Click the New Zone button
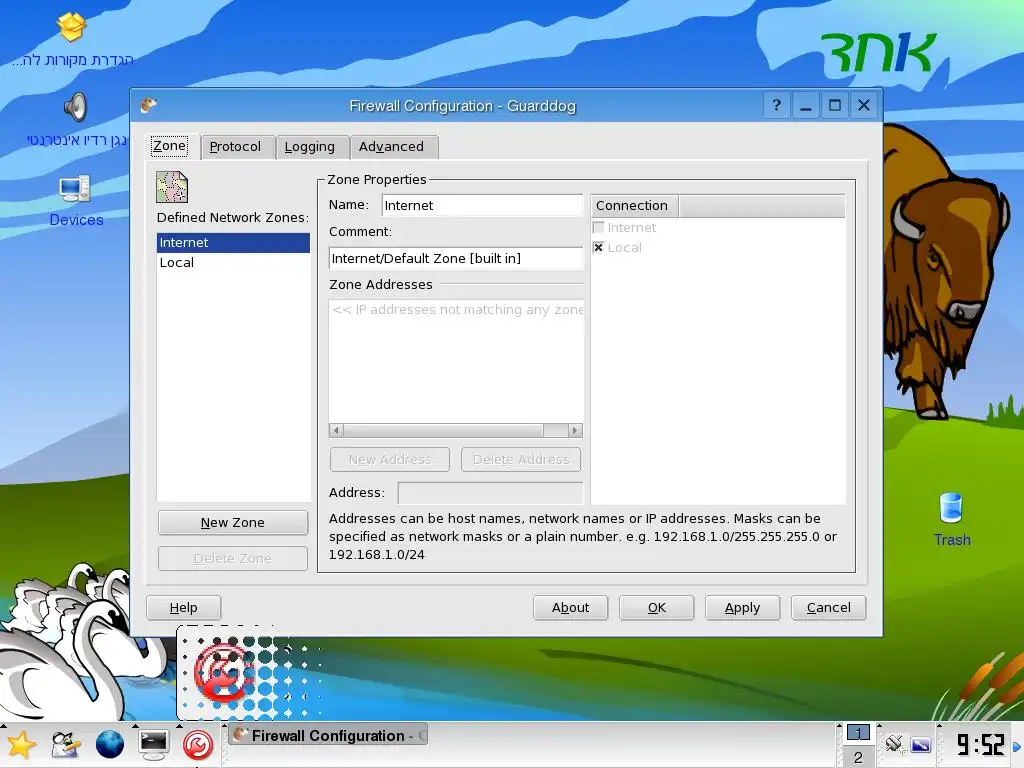1024x768 pixels. (232, 522)
